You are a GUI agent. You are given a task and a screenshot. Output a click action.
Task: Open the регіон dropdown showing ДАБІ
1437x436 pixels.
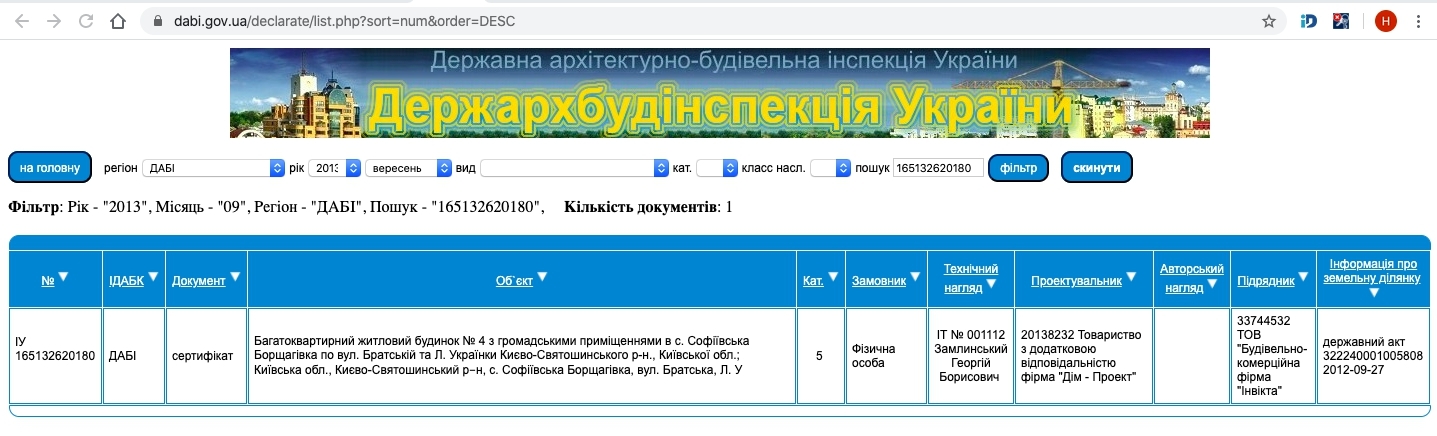pyautogui.click(x=213, y=168)
